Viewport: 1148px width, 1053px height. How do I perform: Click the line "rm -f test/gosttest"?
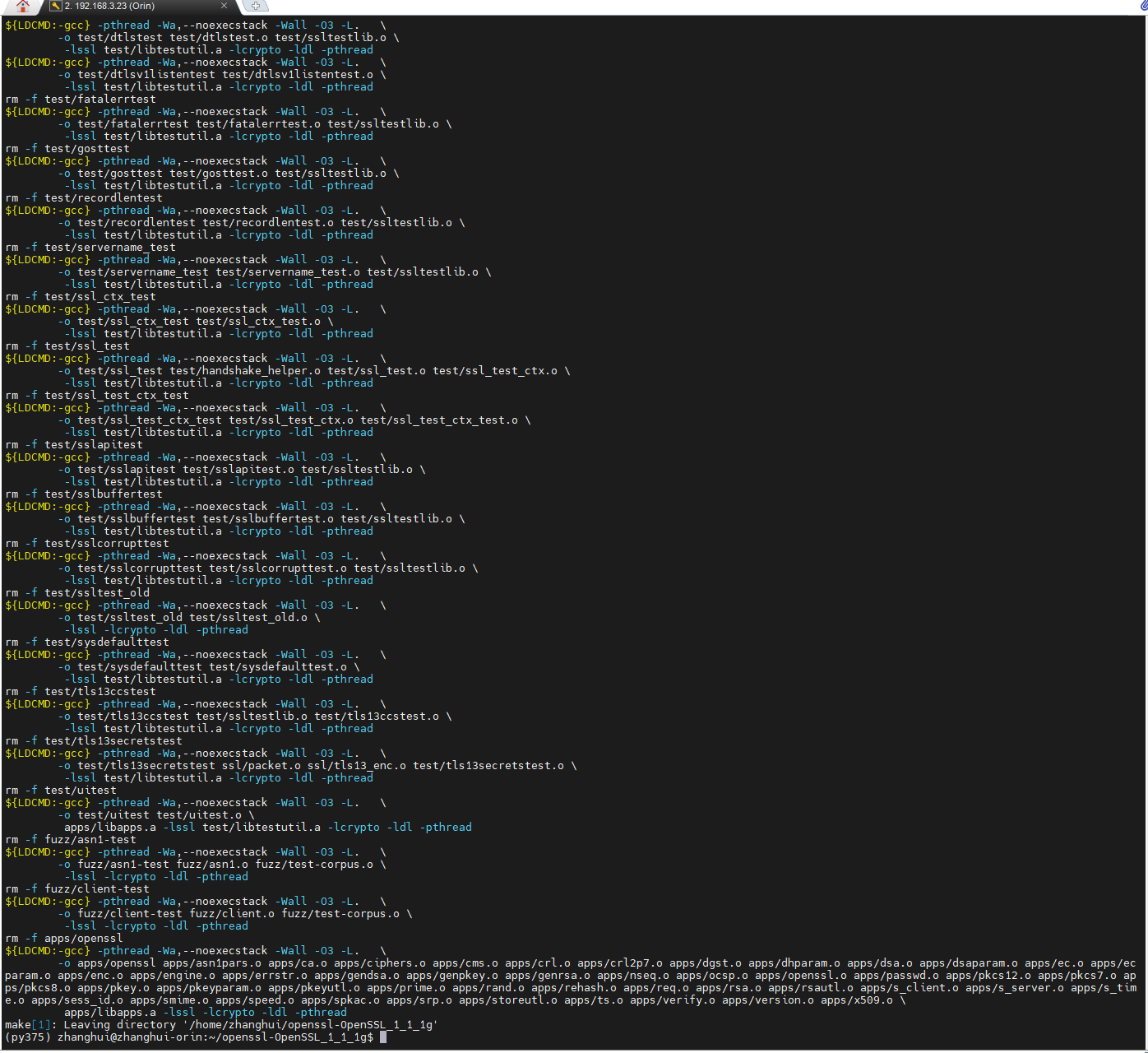67,149
